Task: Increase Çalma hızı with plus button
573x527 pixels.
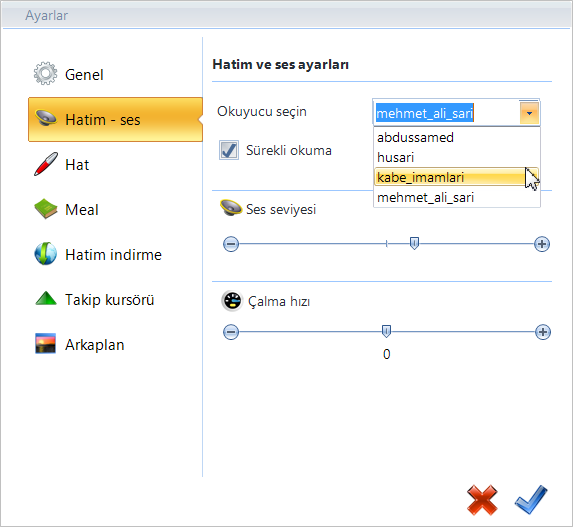Action: [x=543, y=332]
